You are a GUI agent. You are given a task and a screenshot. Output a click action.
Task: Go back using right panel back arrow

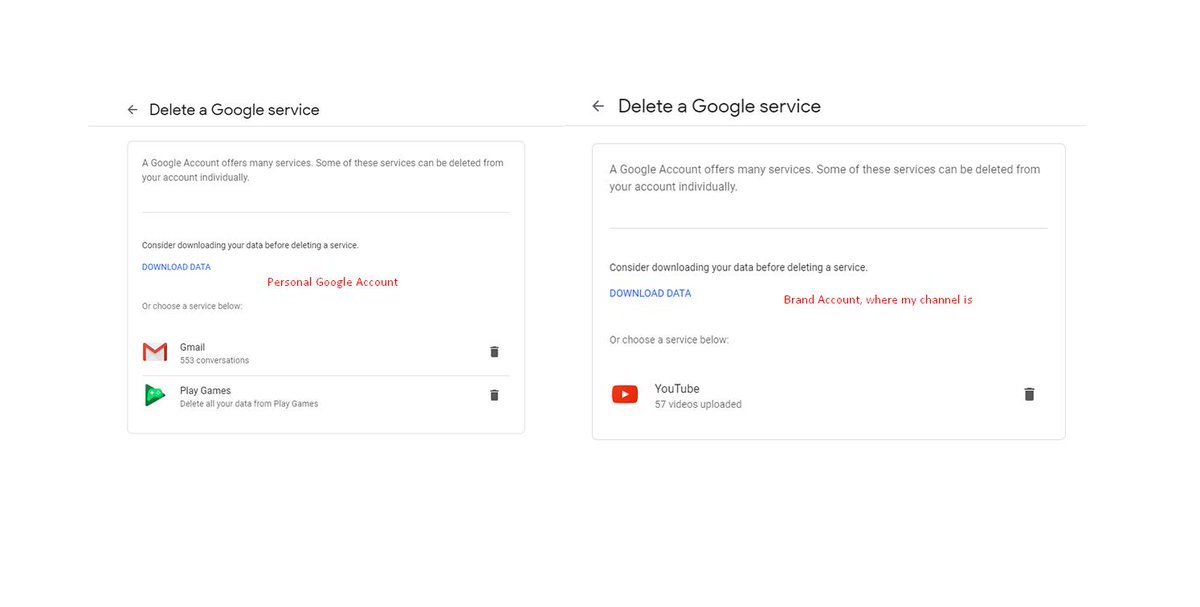[598, 106]
